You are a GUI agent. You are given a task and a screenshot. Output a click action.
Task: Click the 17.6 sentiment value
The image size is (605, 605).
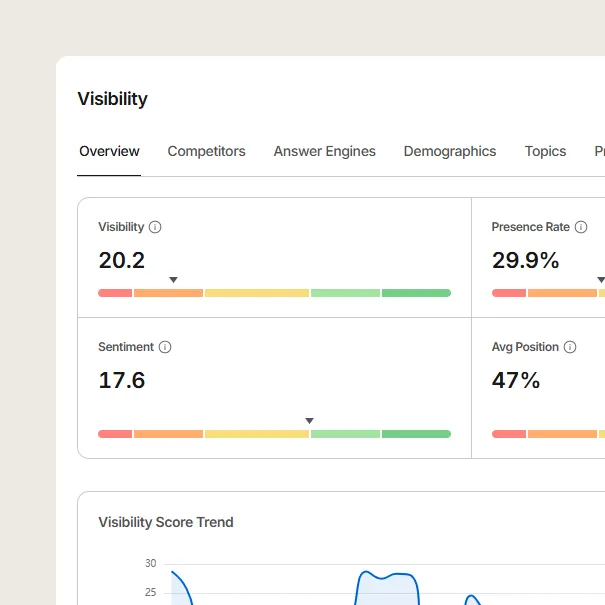click(x=122, y=380)
